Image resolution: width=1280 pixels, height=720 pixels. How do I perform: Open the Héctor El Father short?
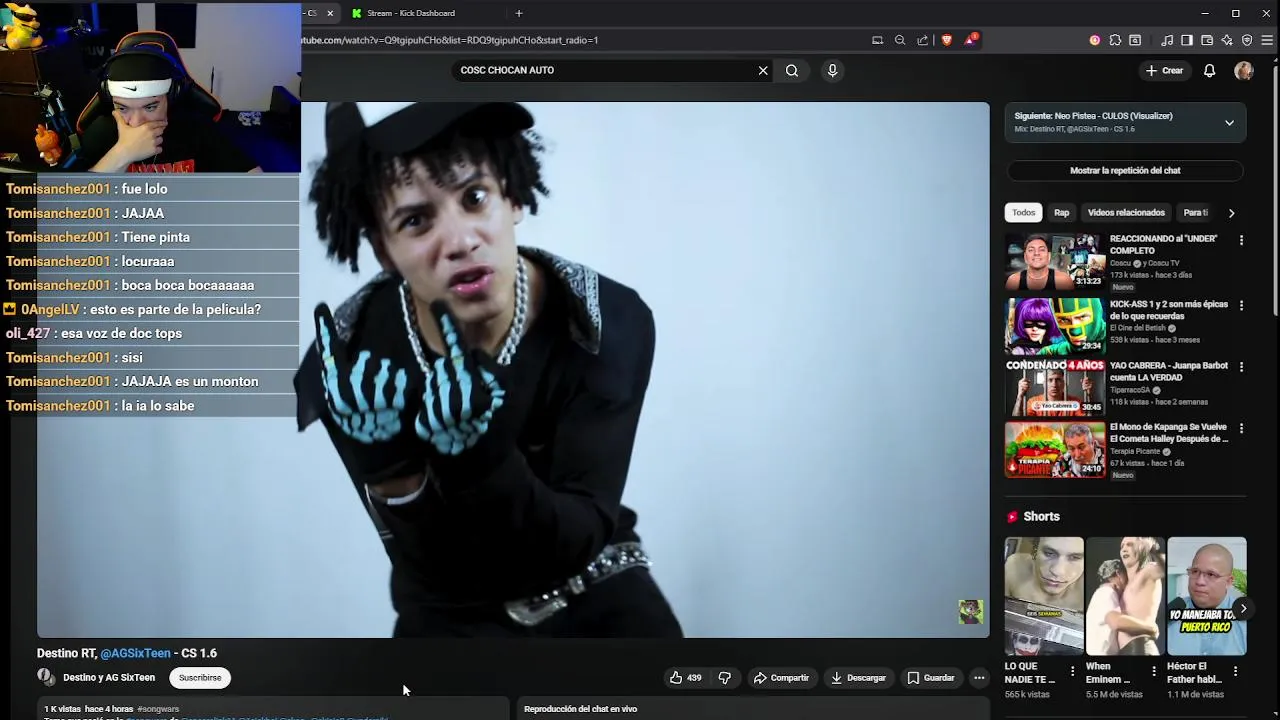pyautogui.click(x=1206, y=596)
